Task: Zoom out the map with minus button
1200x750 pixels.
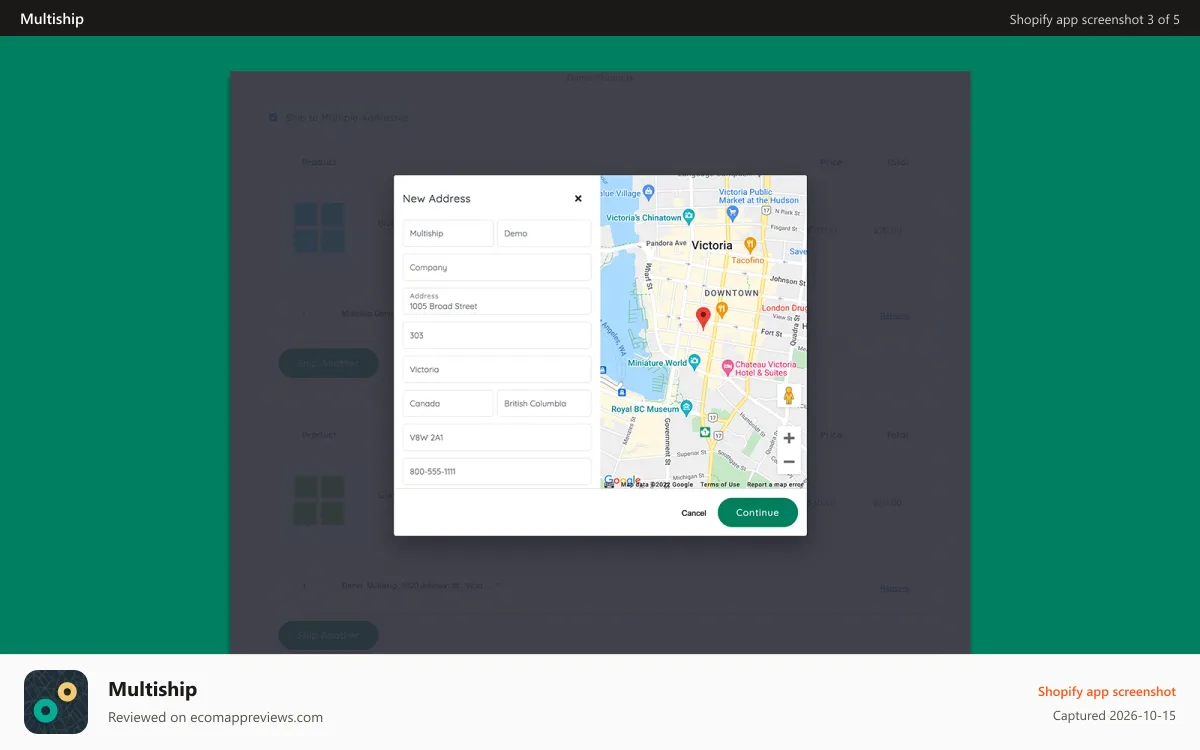Action: pos(789,462)
